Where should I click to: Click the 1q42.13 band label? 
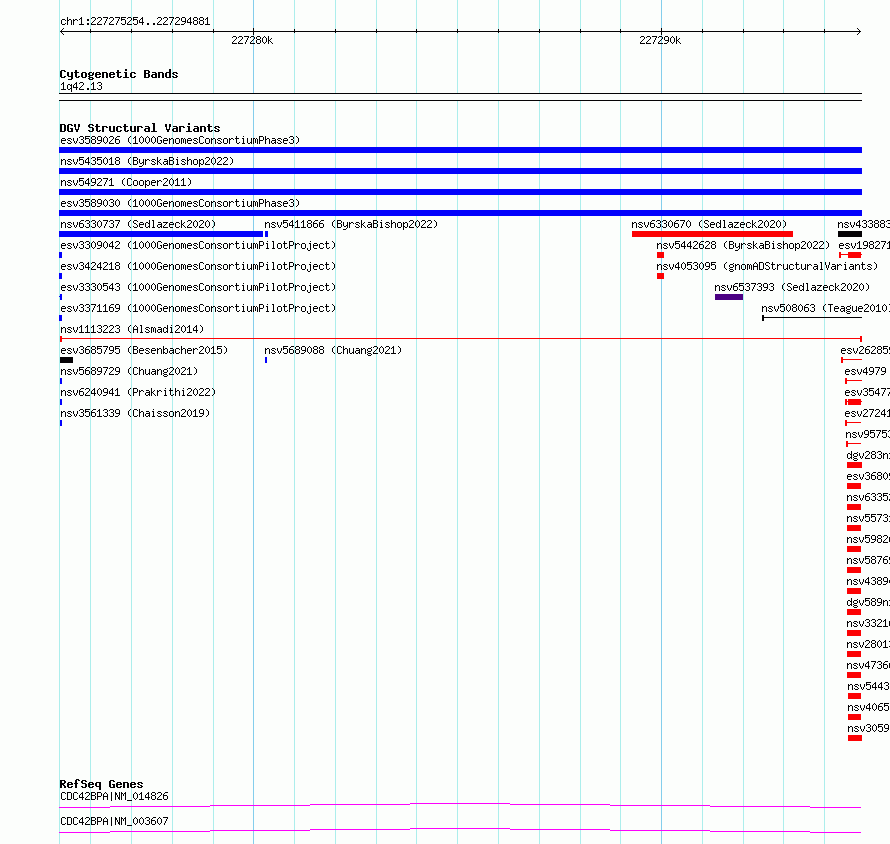81,86
